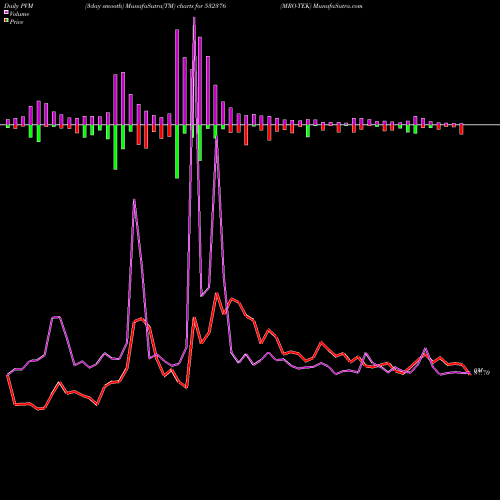Screen dimensions: 500x500
Task: Click the 'Volume' legend label
Action: 19,14
